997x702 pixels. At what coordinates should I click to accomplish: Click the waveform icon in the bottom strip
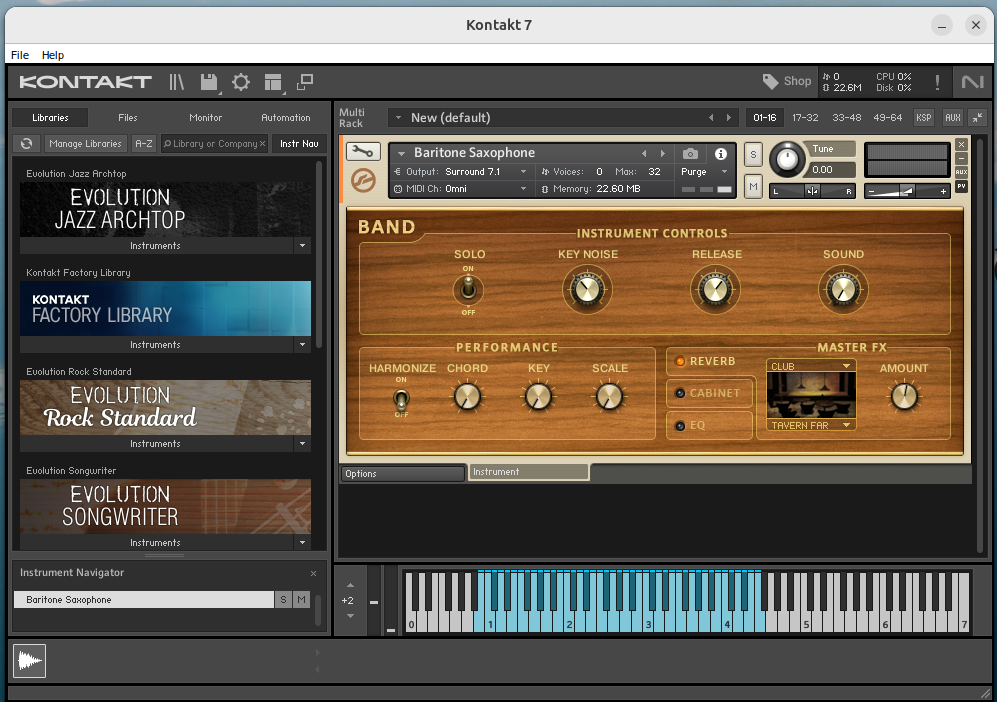[x=29, y=661]
